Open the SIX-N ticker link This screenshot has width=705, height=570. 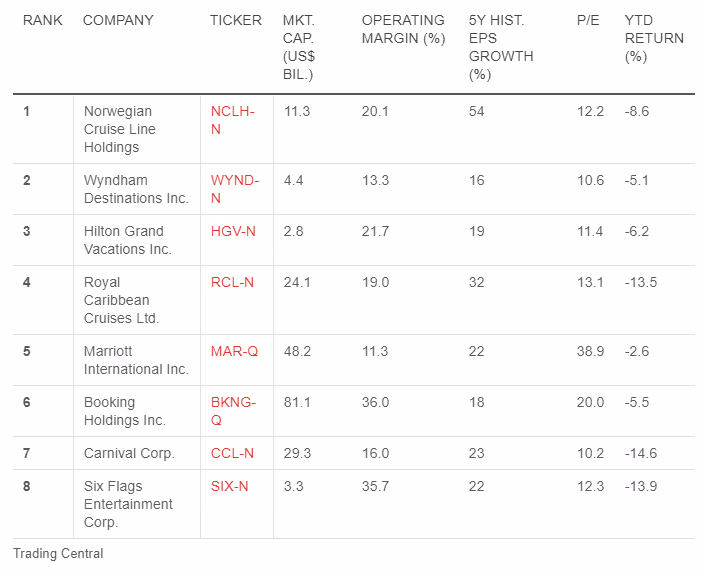point(229,486)
